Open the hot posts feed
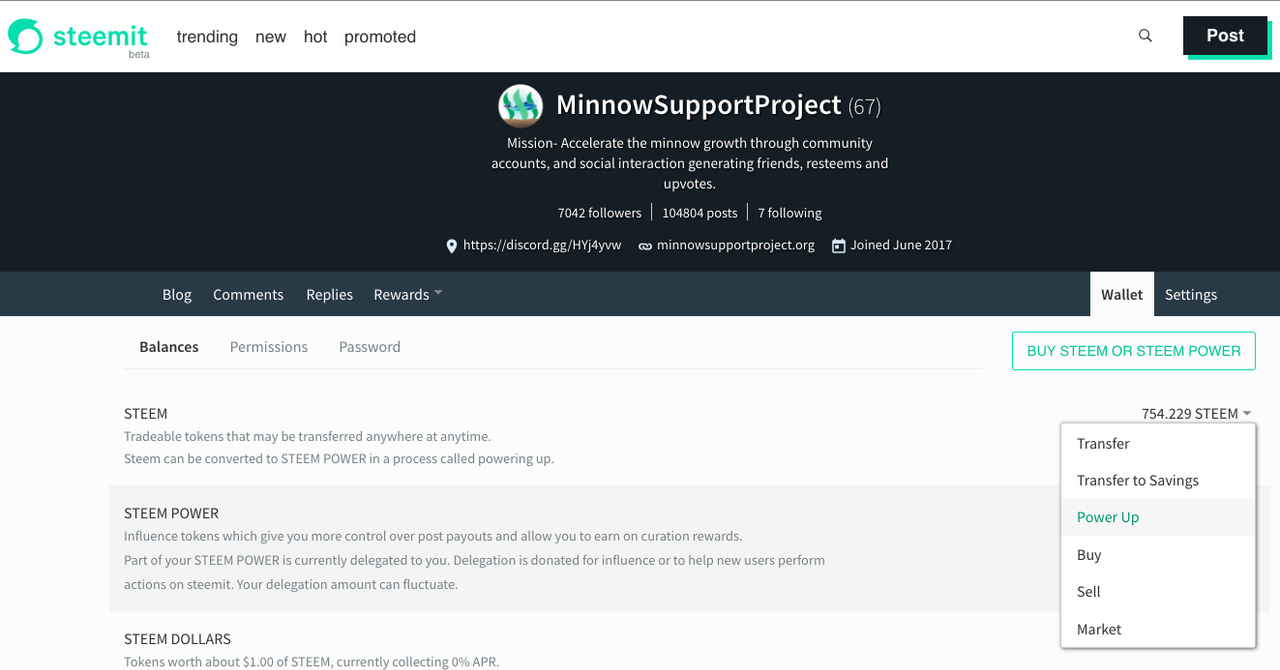 315,37
